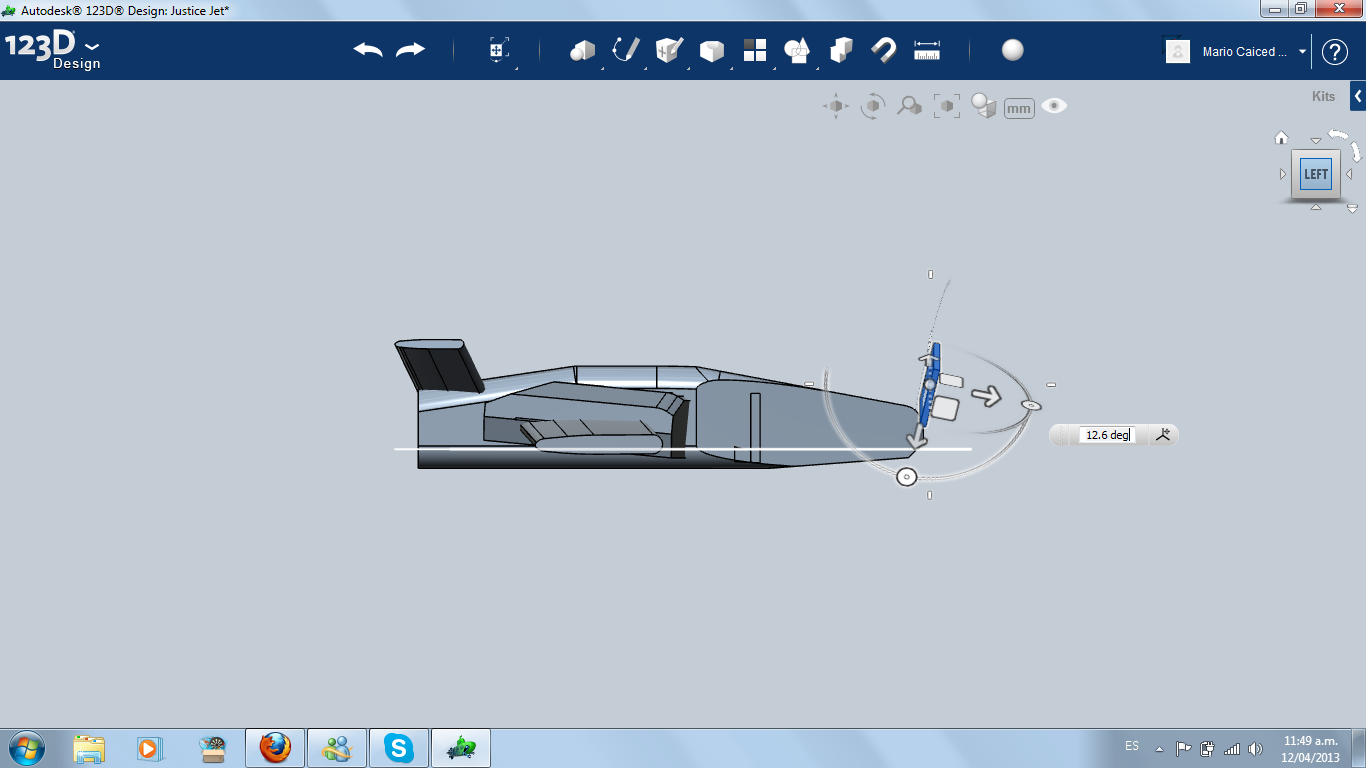The width and height of the screenshot is (1366, 768).
Task: Open the Sketch tool menu
Action: [x=626, y=50]
